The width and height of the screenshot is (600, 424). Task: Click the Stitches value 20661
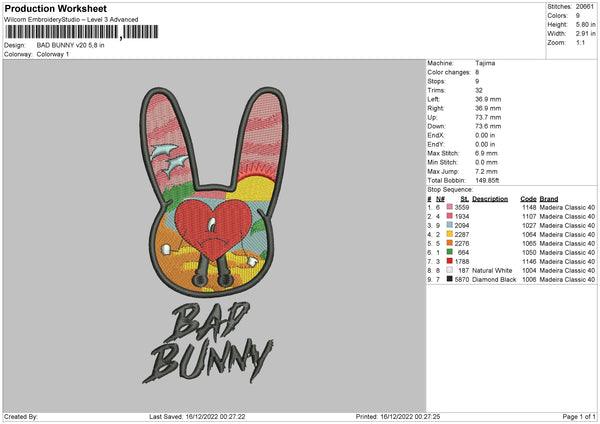[x=585, y=7]
